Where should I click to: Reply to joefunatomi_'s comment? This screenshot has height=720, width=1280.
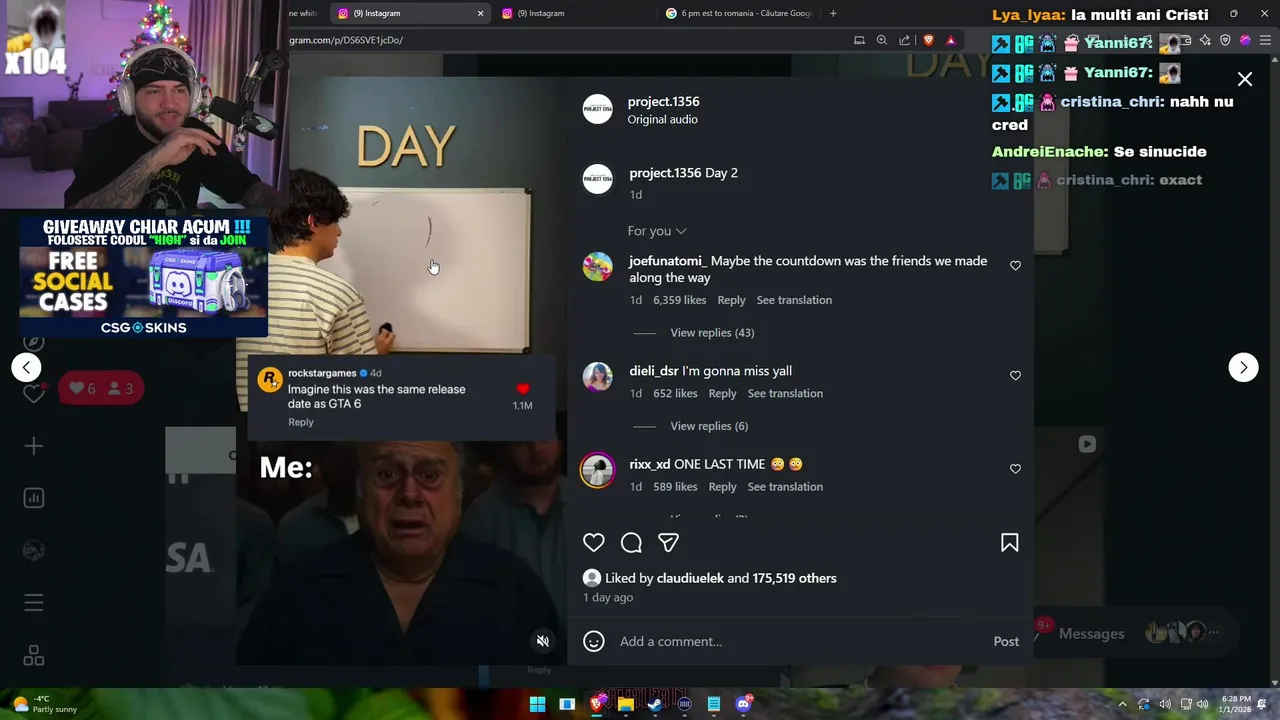tap(731, 300)
